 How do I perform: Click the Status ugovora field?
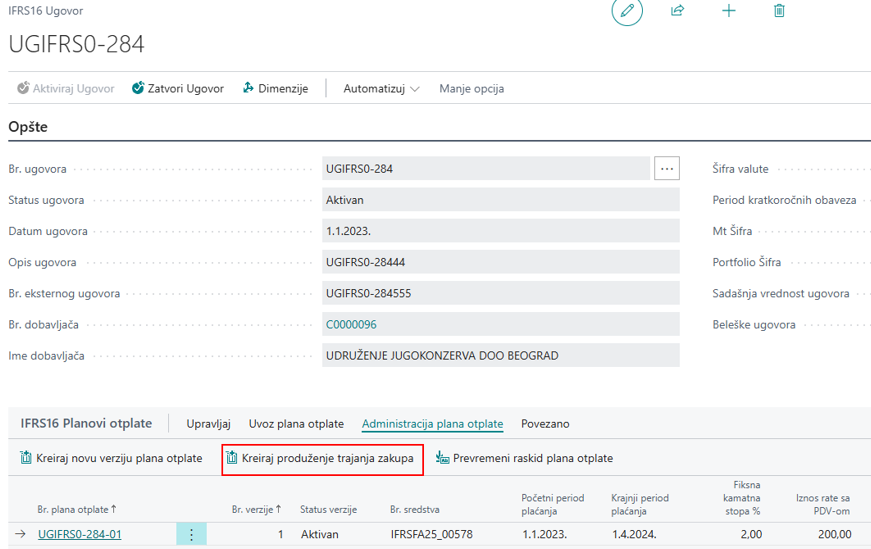pos(500,199)
